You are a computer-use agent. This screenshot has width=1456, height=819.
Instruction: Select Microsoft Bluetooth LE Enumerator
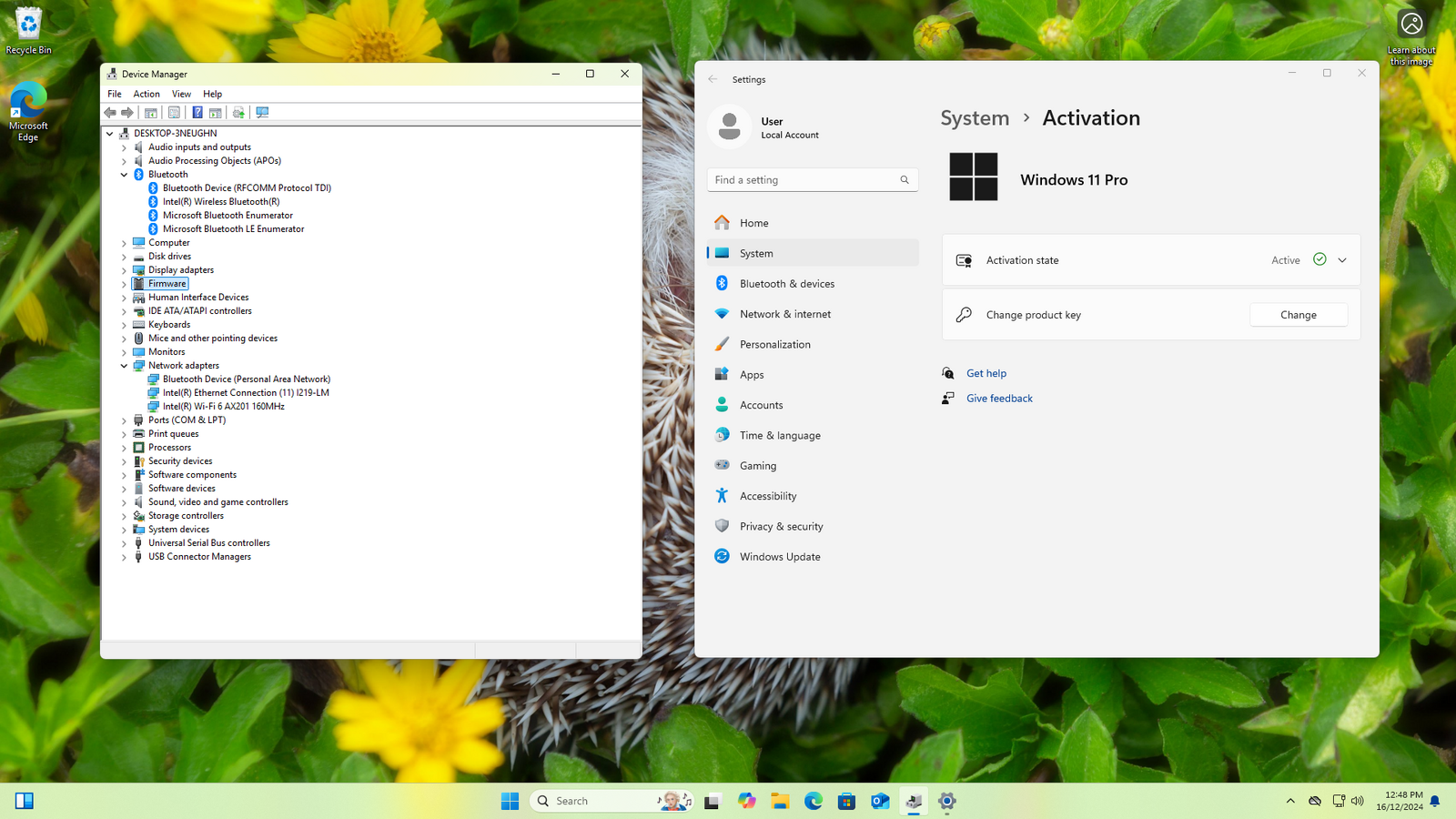(233, 229)
